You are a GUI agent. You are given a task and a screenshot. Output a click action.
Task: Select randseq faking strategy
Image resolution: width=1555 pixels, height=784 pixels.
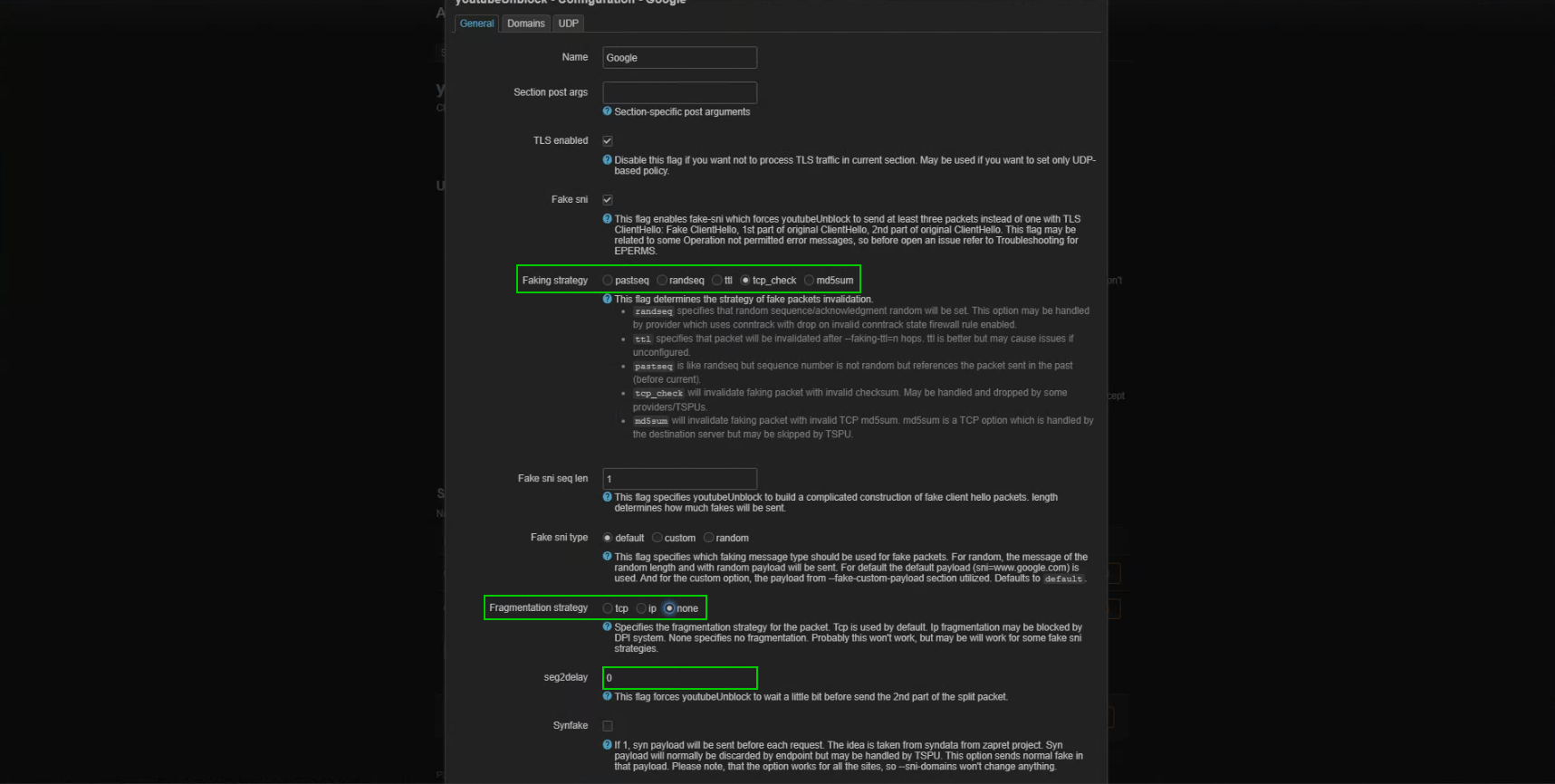click(662, 281)
